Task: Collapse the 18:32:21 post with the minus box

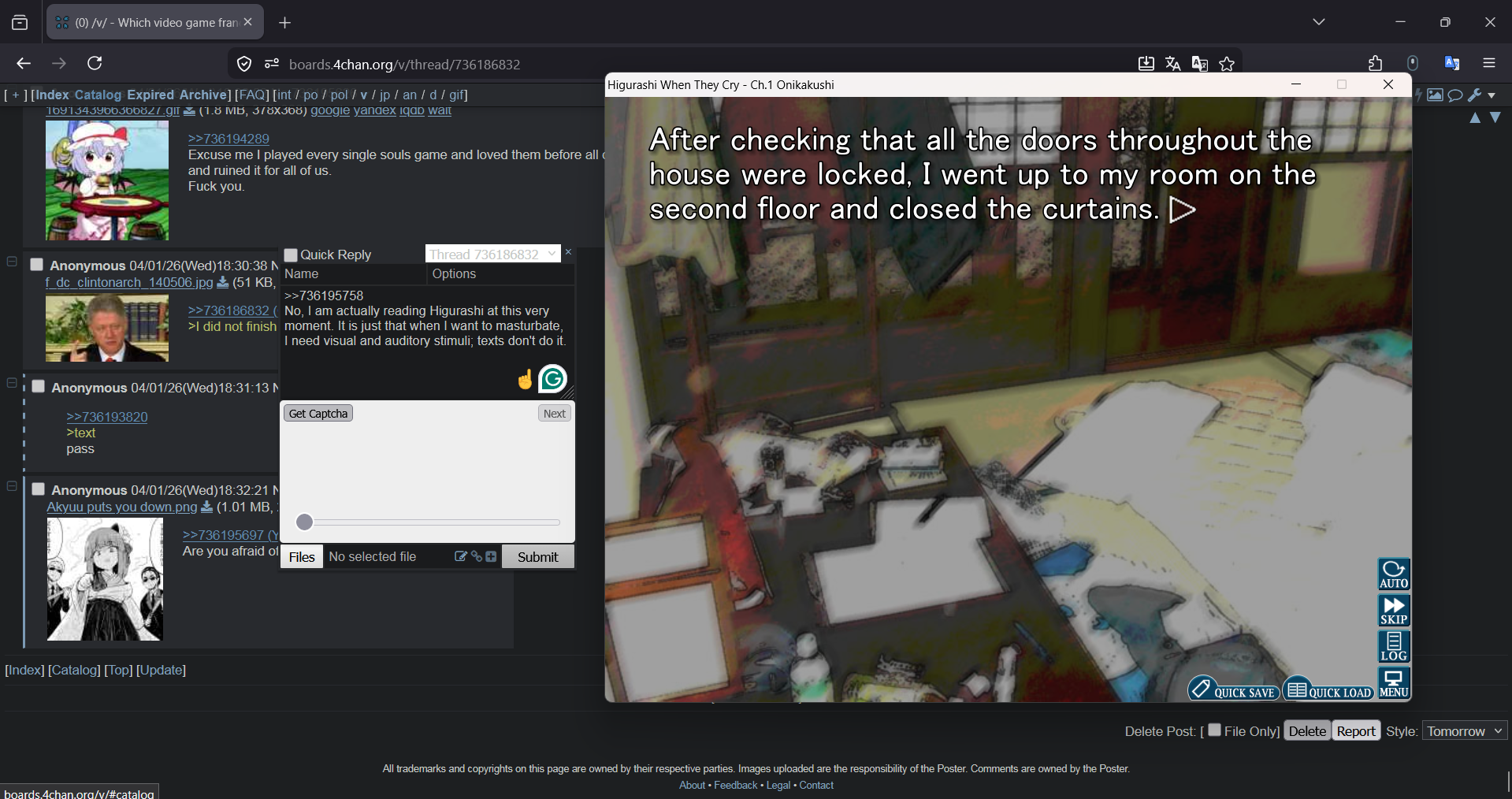Action: (12, 486)
